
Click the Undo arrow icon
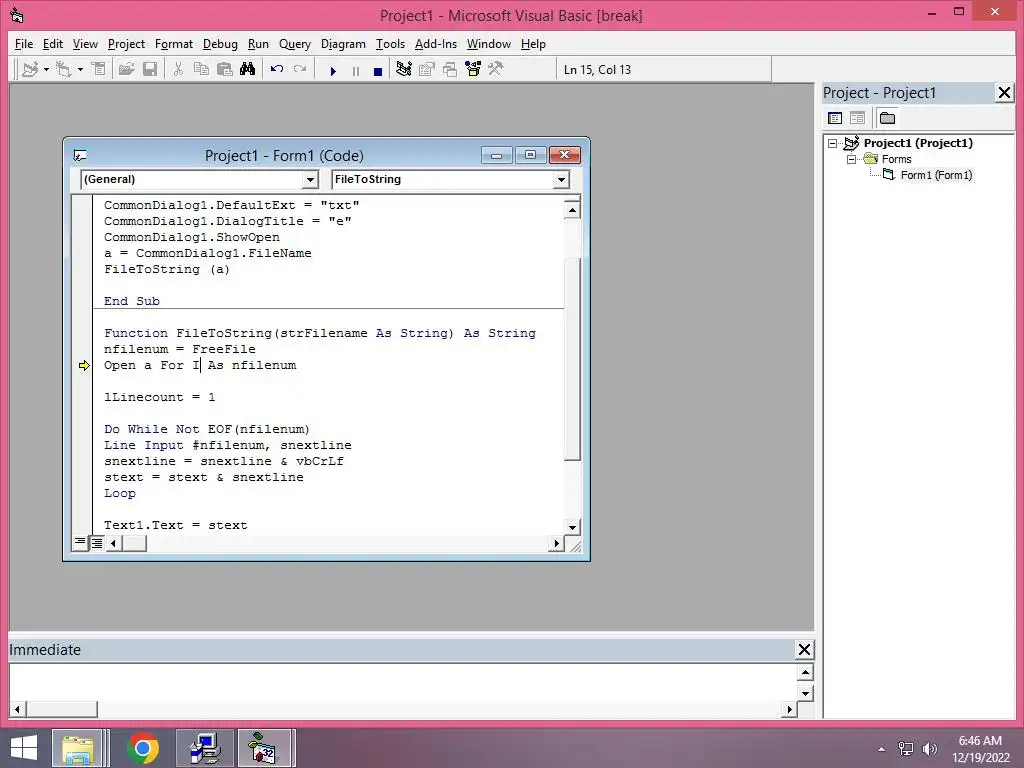tap(277, 69)
